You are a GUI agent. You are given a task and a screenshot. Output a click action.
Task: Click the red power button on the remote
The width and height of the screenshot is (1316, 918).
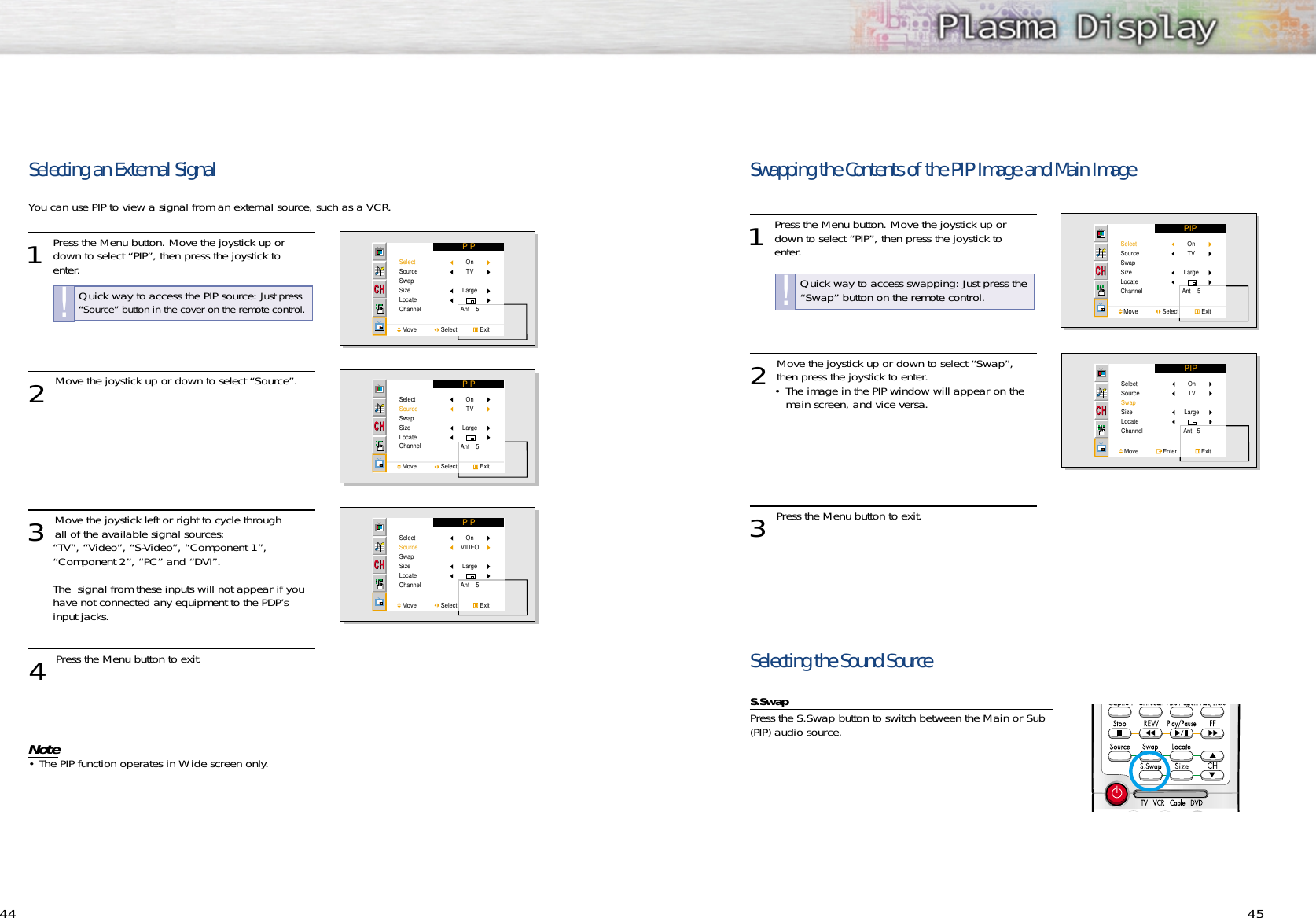point(1116,793)
